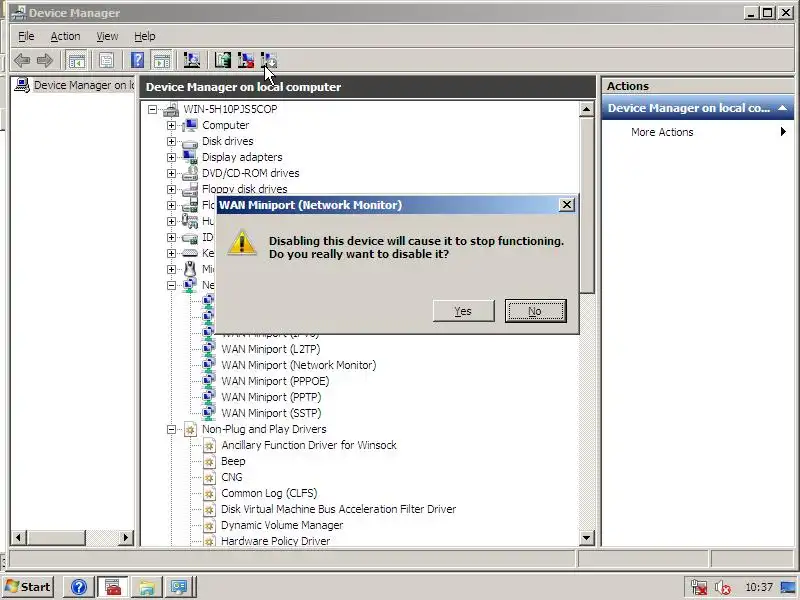Click Device Manager icon in left console tree
Viewport: 800px width, 600px height.
click(x=22, y=85)
